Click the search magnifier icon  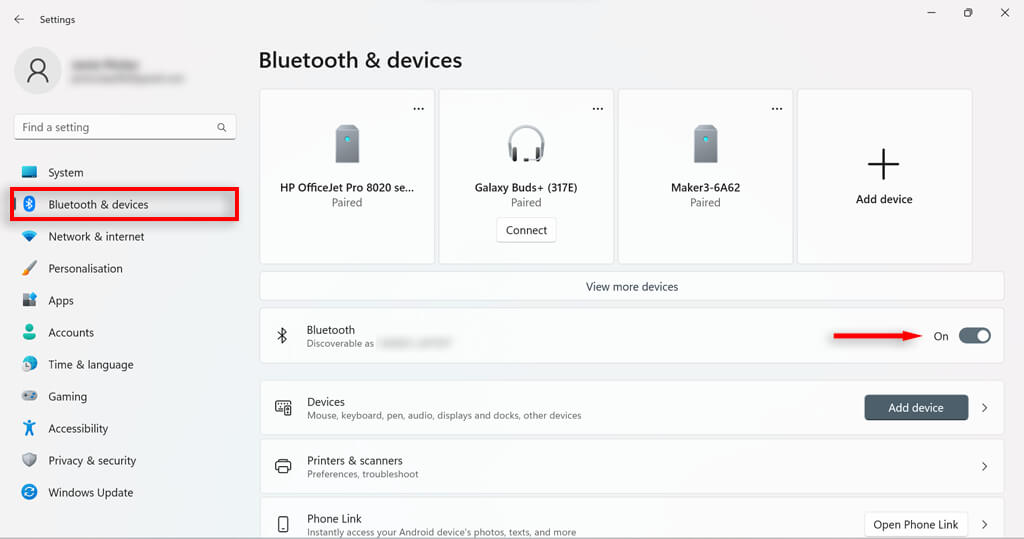pyautogui.click(x=222, y=128)
